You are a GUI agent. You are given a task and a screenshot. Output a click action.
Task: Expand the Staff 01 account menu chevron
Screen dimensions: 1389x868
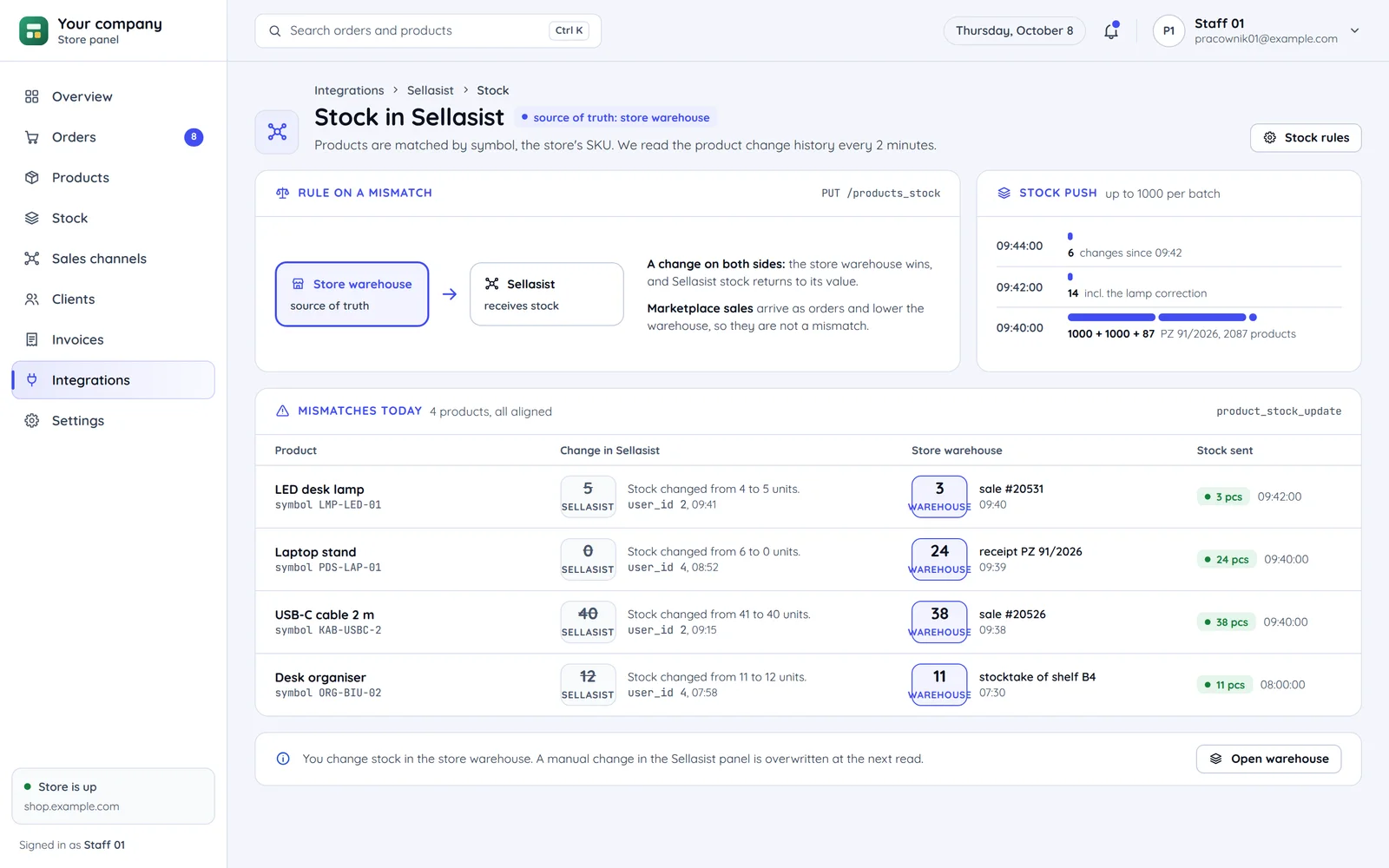click(1354, 30)
